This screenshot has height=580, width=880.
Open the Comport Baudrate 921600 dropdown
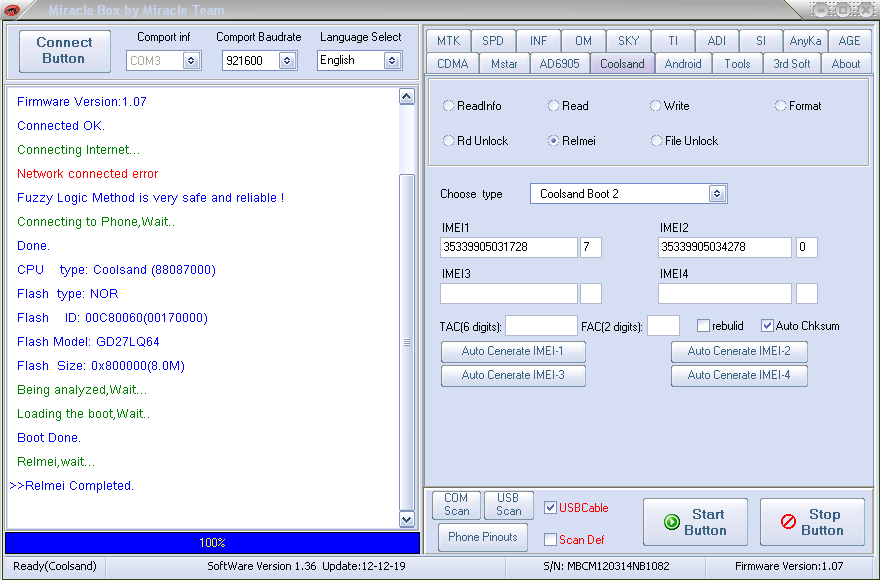(x=287, y=61)
